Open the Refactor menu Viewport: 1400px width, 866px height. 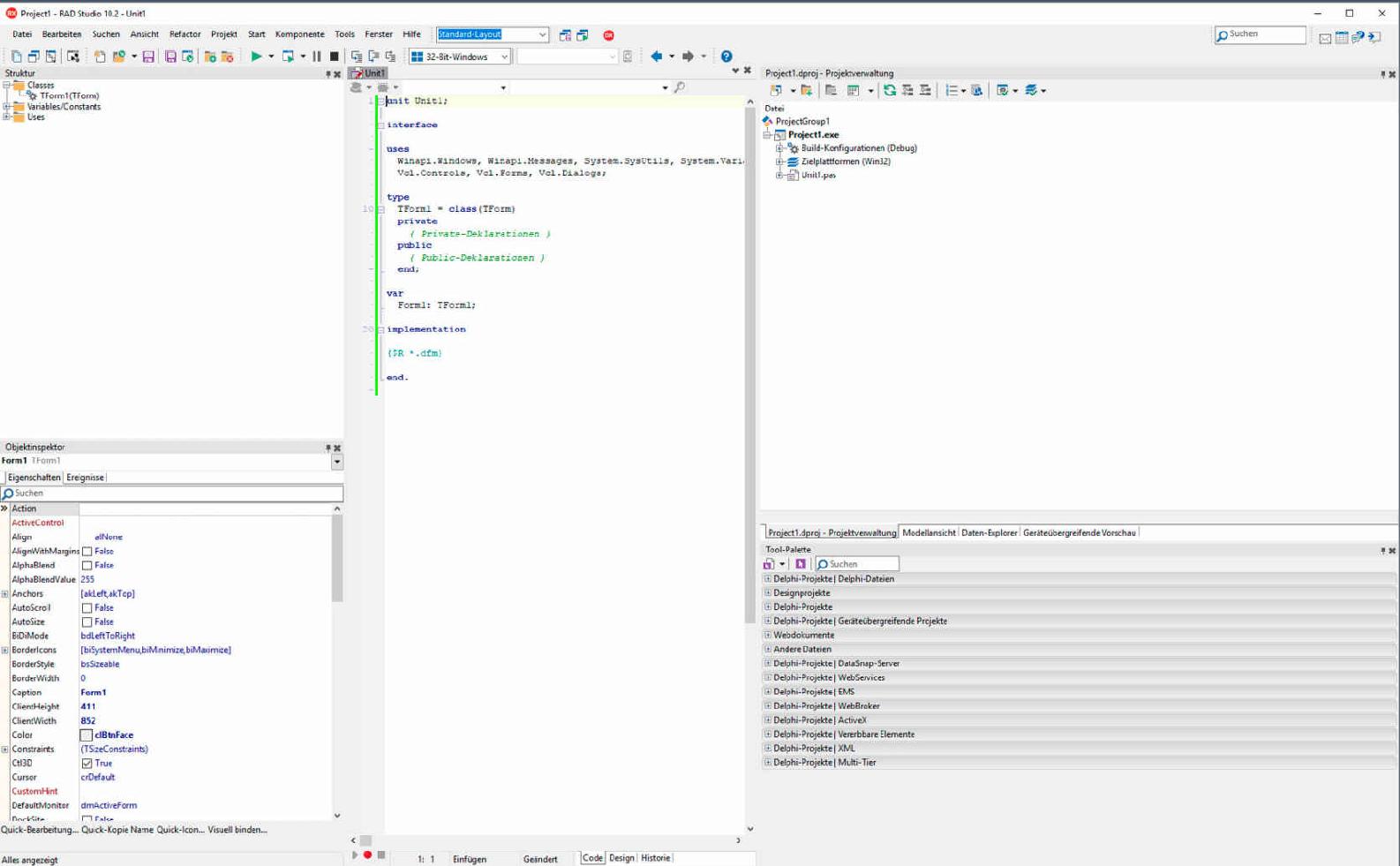(184, 34)
